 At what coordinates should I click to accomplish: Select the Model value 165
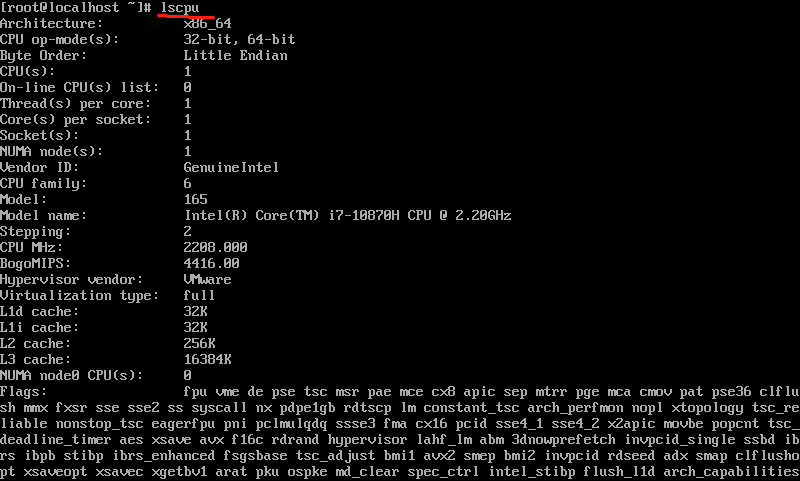pos(195,199)
